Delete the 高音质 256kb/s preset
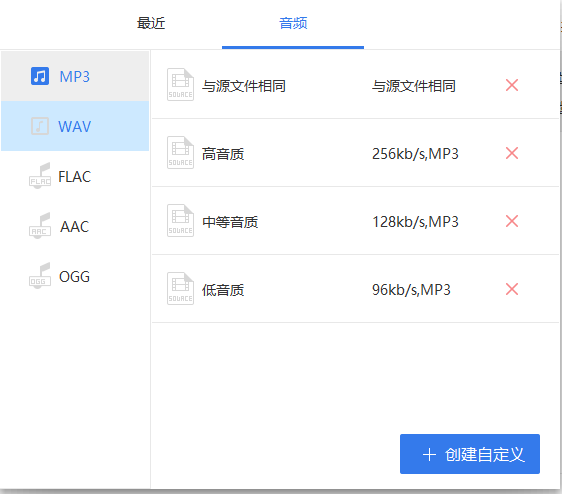The height and width of the screenshot is (494, 562). (x=512, y=153)
